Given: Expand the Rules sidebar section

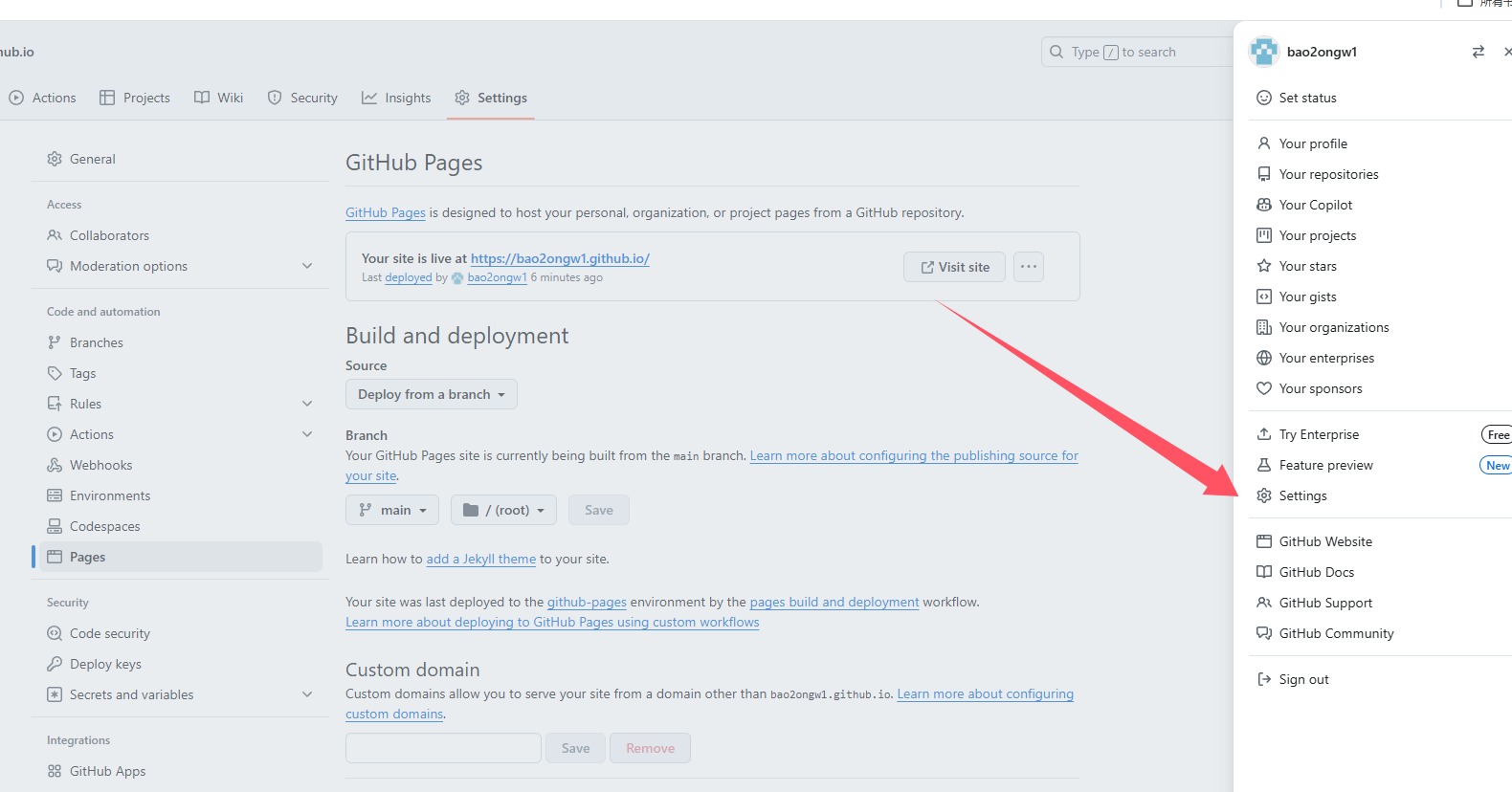Looking at the screenshot, I should (307, 404).
